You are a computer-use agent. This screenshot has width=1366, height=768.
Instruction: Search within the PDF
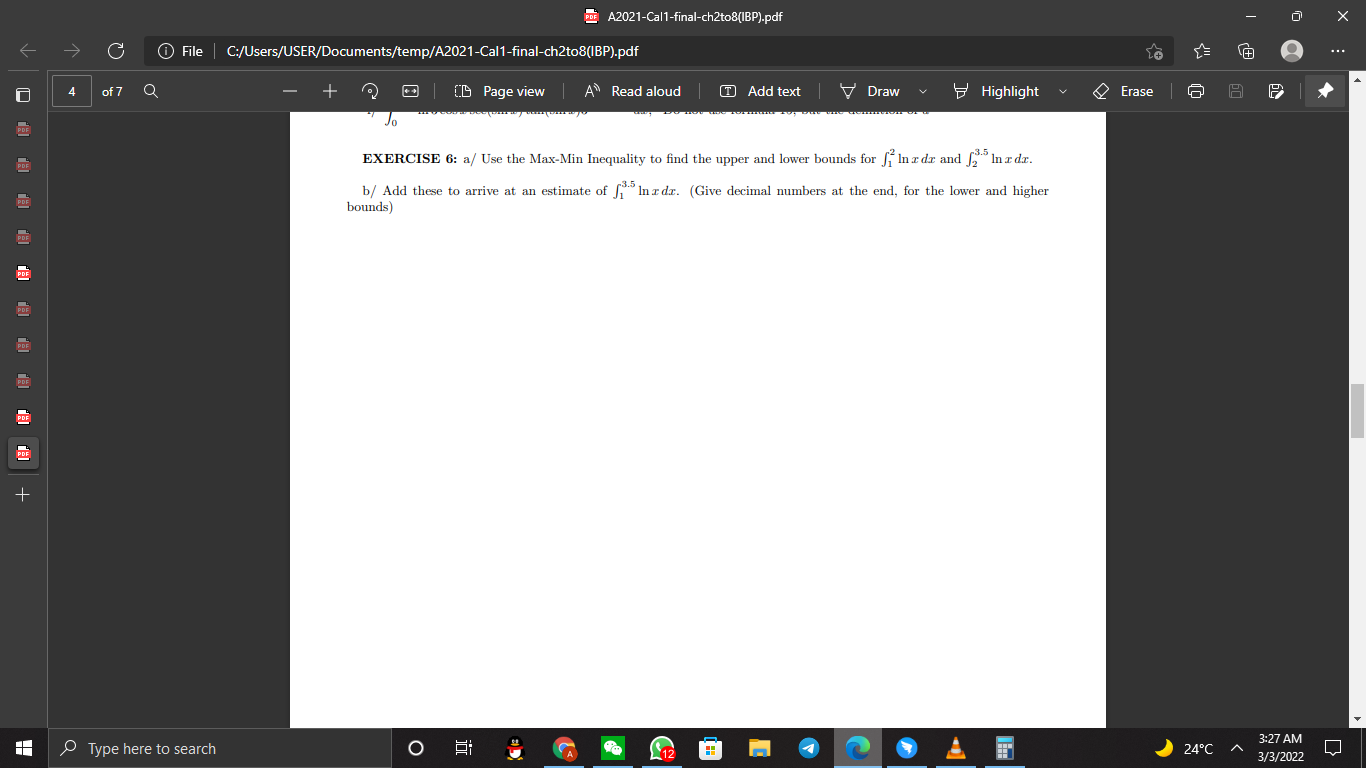[150, 91]
